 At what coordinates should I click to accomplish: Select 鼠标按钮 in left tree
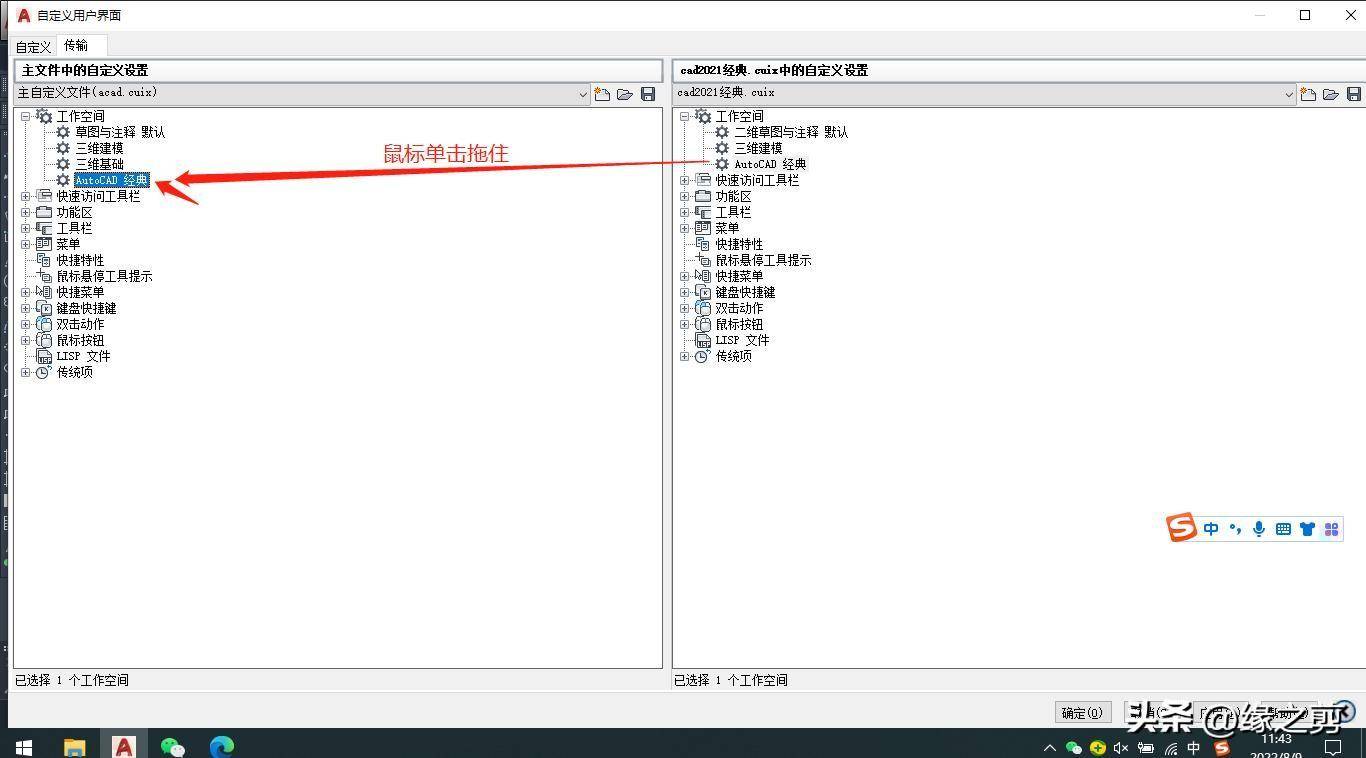click(x=80, y=340)
